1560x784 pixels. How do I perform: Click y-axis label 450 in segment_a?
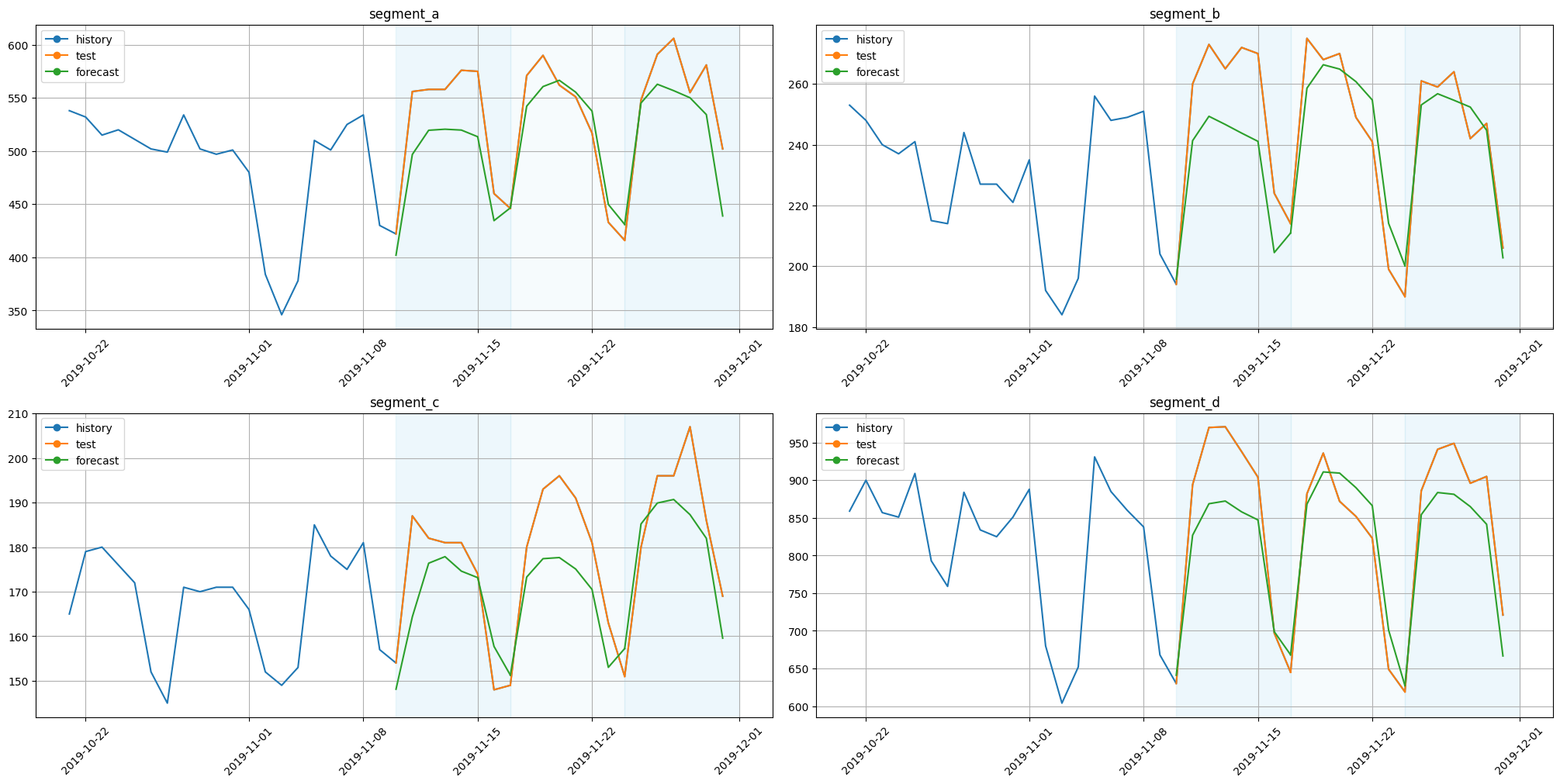click(19, 205)
